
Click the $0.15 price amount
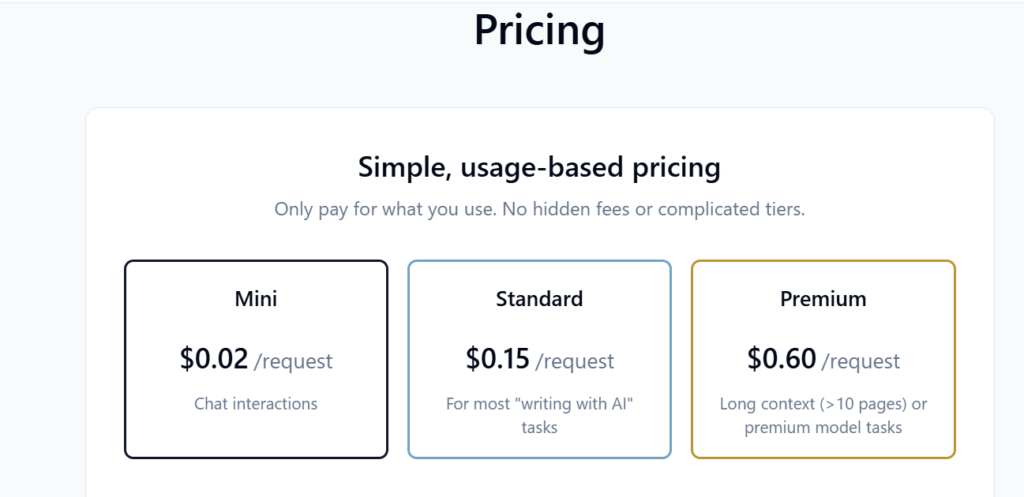[498, 359]
